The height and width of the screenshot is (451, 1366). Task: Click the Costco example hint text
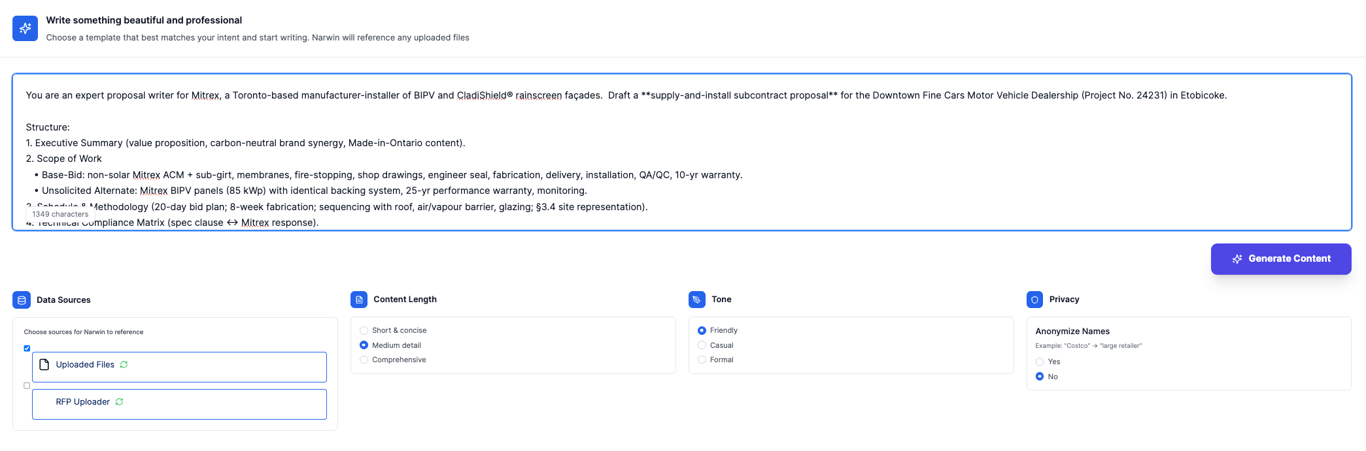(1088, 346)
